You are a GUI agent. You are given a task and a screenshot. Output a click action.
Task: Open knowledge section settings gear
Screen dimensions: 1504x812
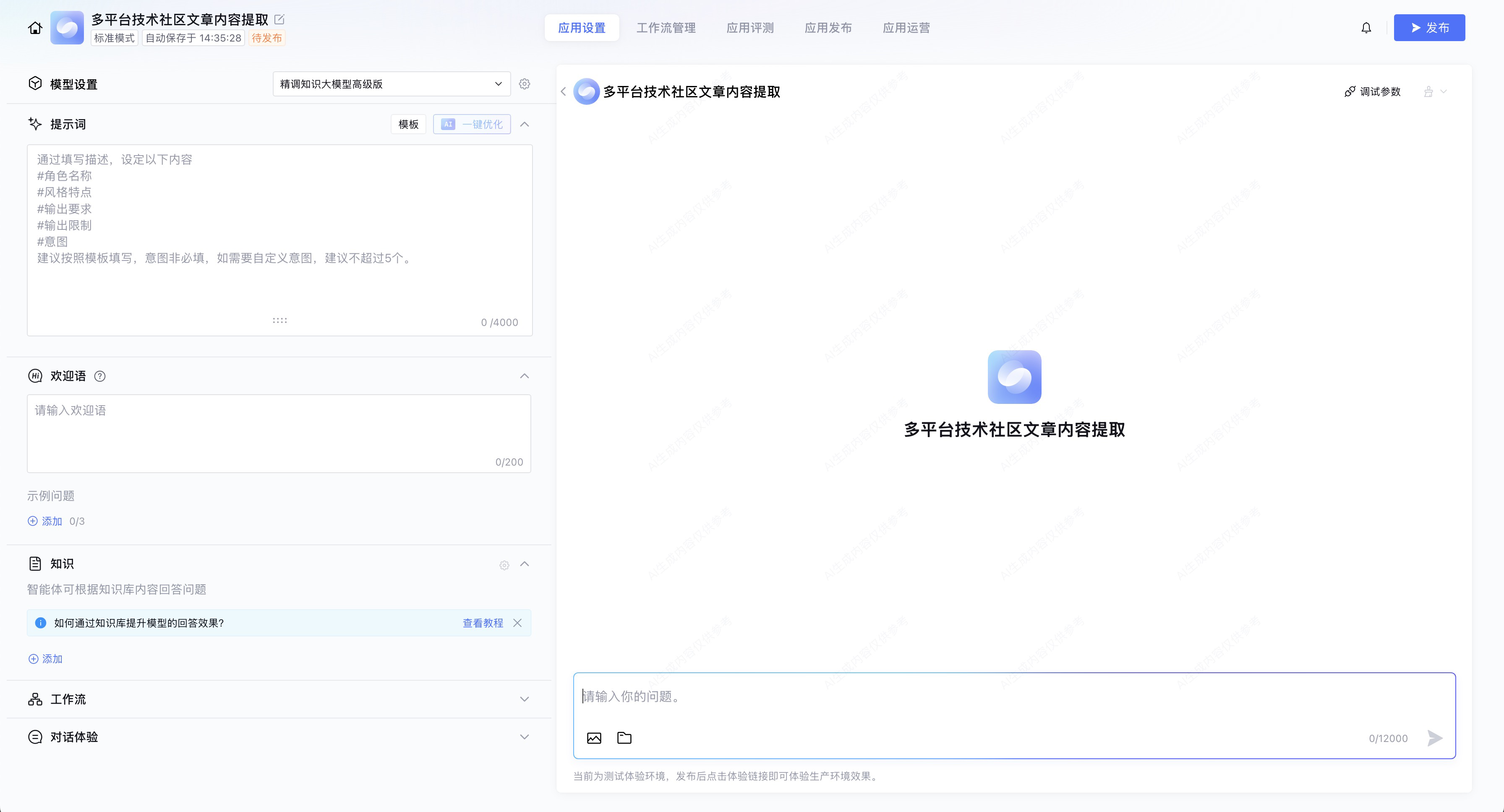tap(504, 565)
